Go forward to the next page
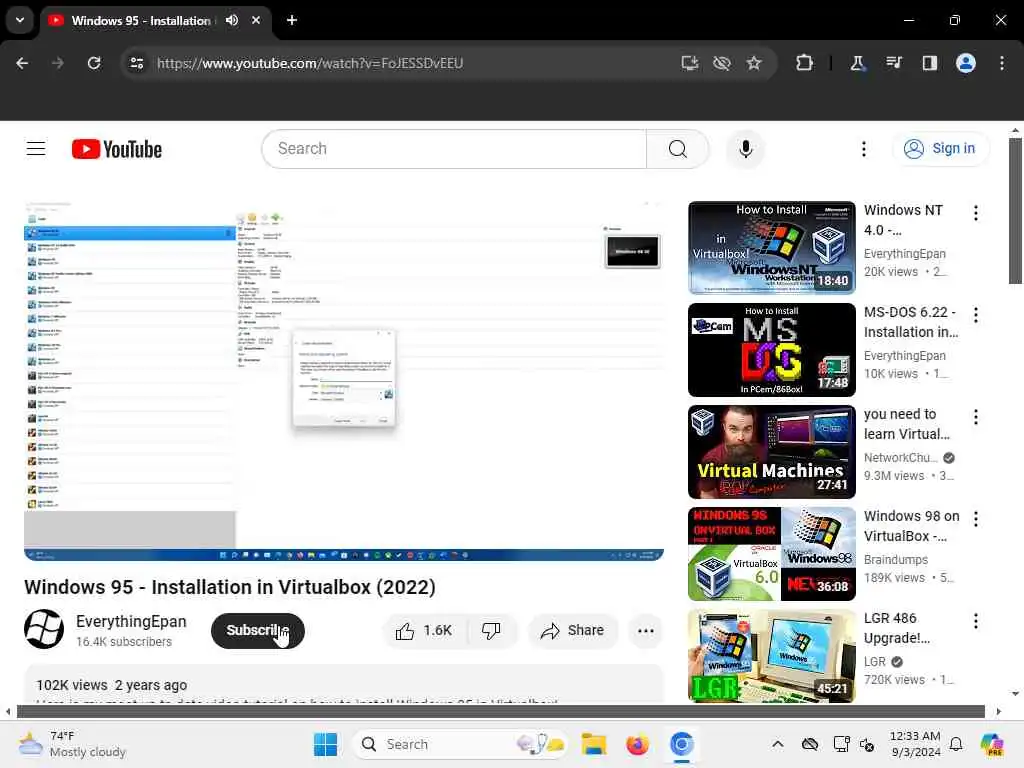The image size is (1024, 768). pos(58,63)
